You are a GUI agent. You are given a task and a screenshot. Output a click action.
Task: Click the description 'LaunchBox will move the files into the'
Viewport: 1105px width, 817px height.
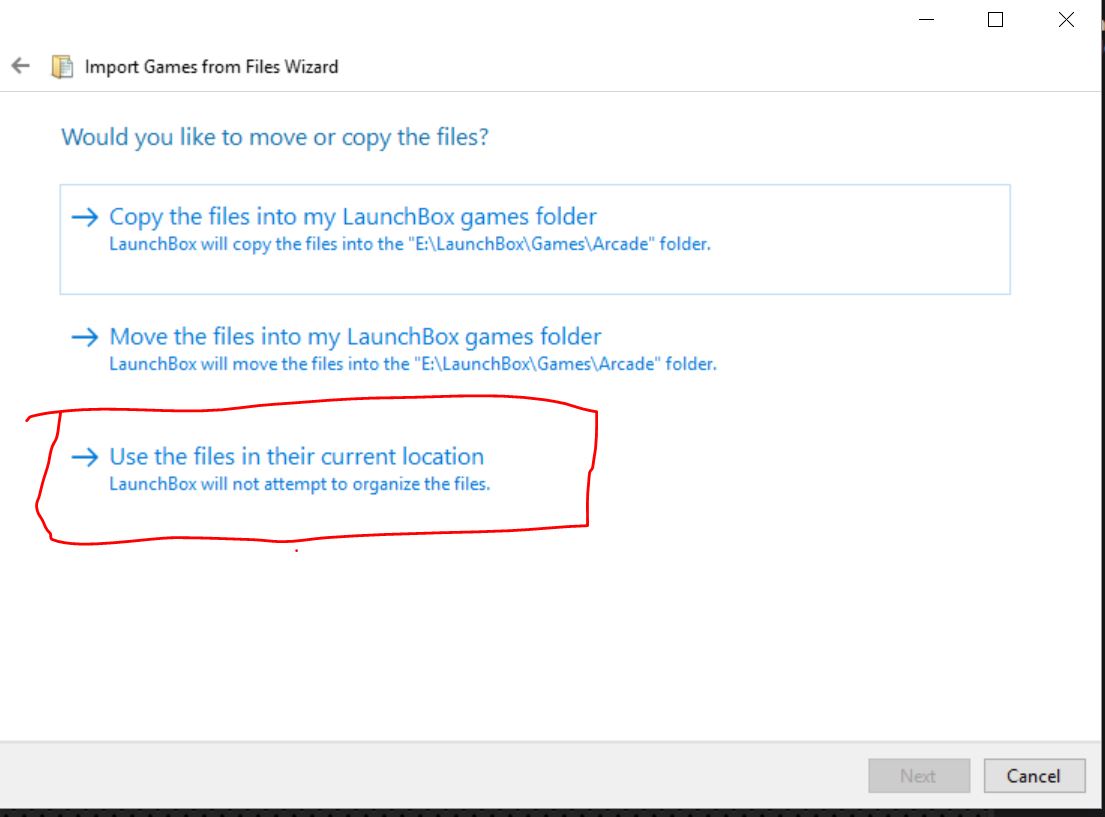point(259,364)
